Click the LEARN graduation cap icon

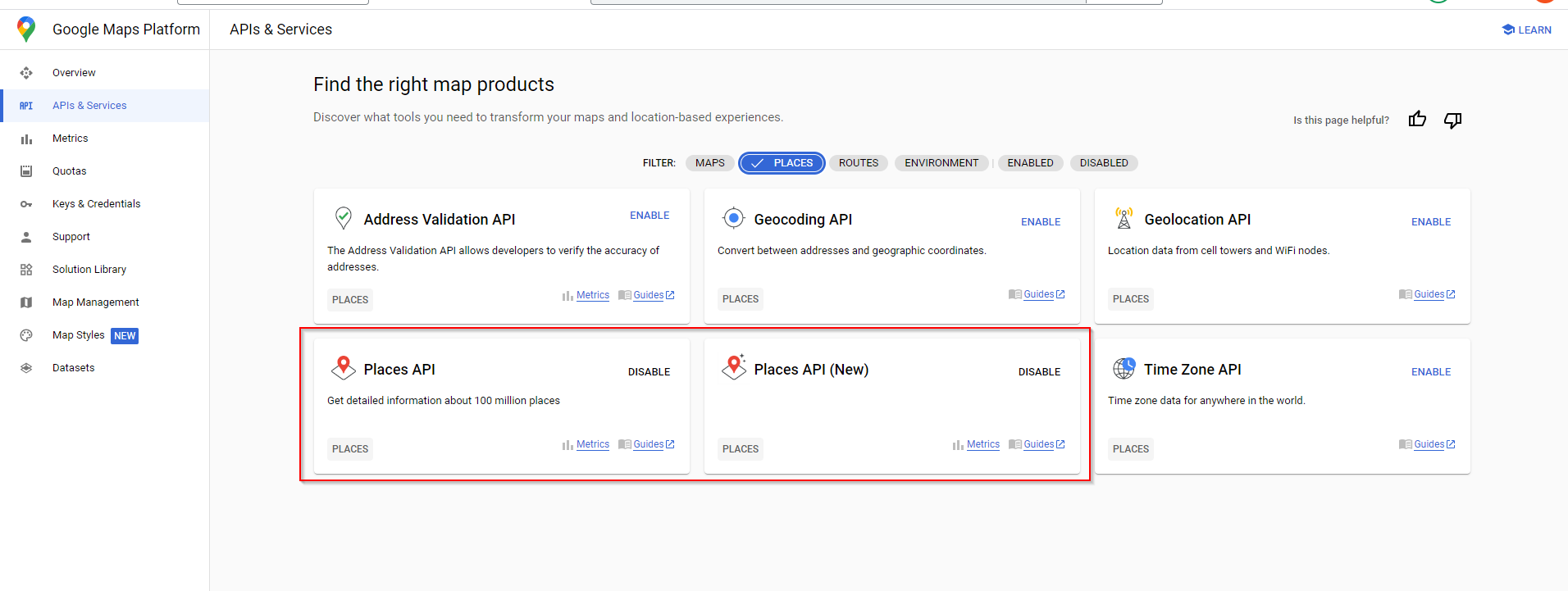click(x=1508, y=30)
